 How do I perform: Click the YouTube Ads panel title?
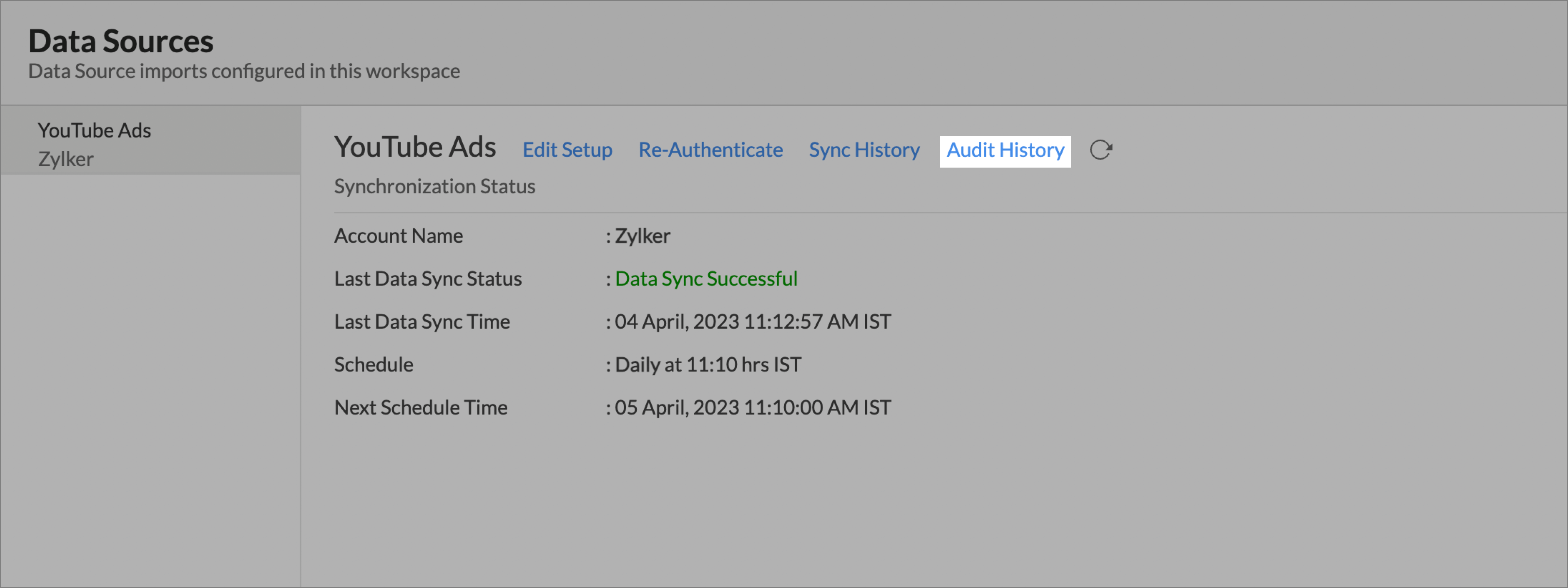415,147
